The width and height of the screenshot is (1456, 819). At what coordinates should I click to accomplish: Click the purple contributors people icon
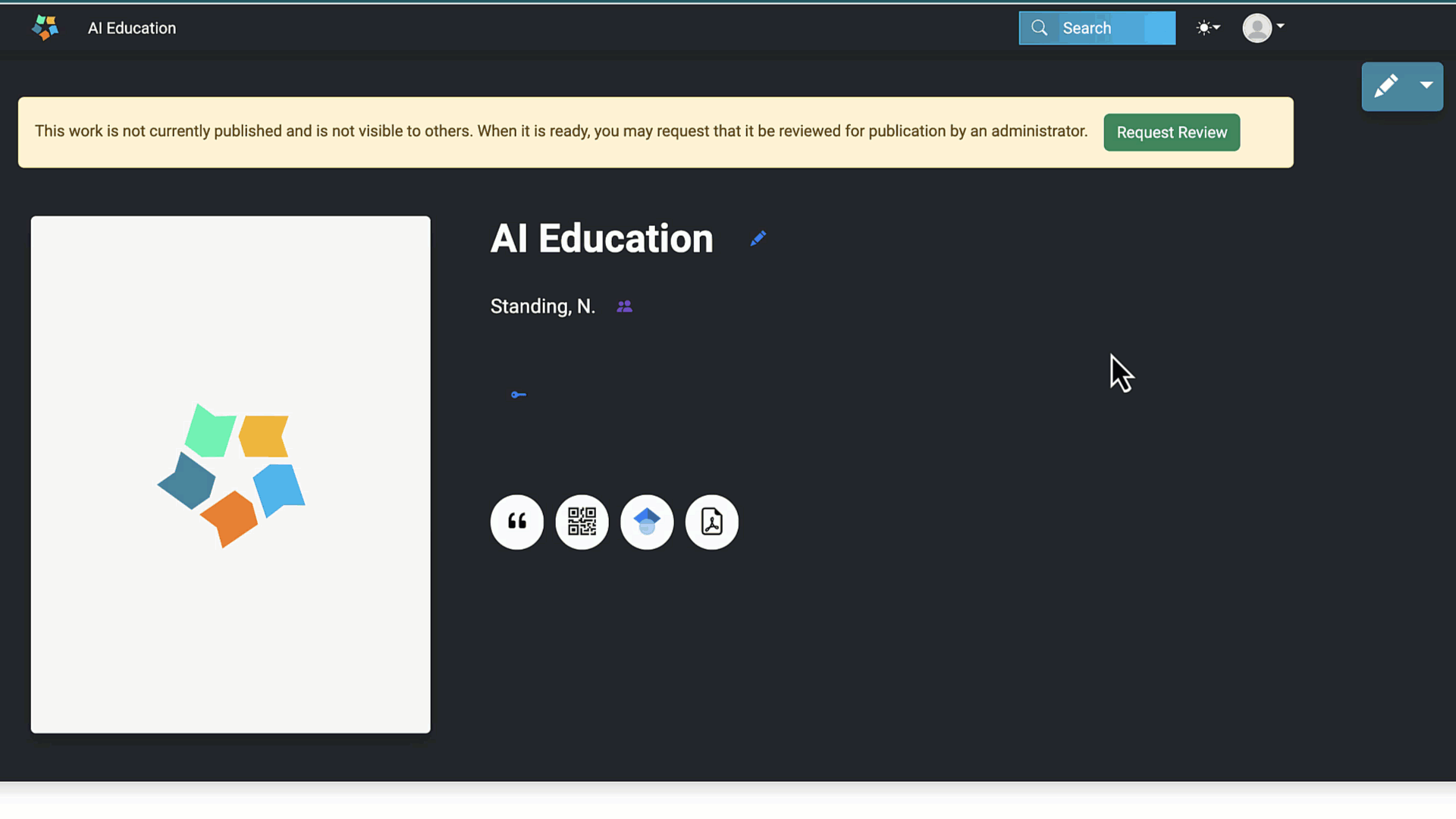(624, 306)
